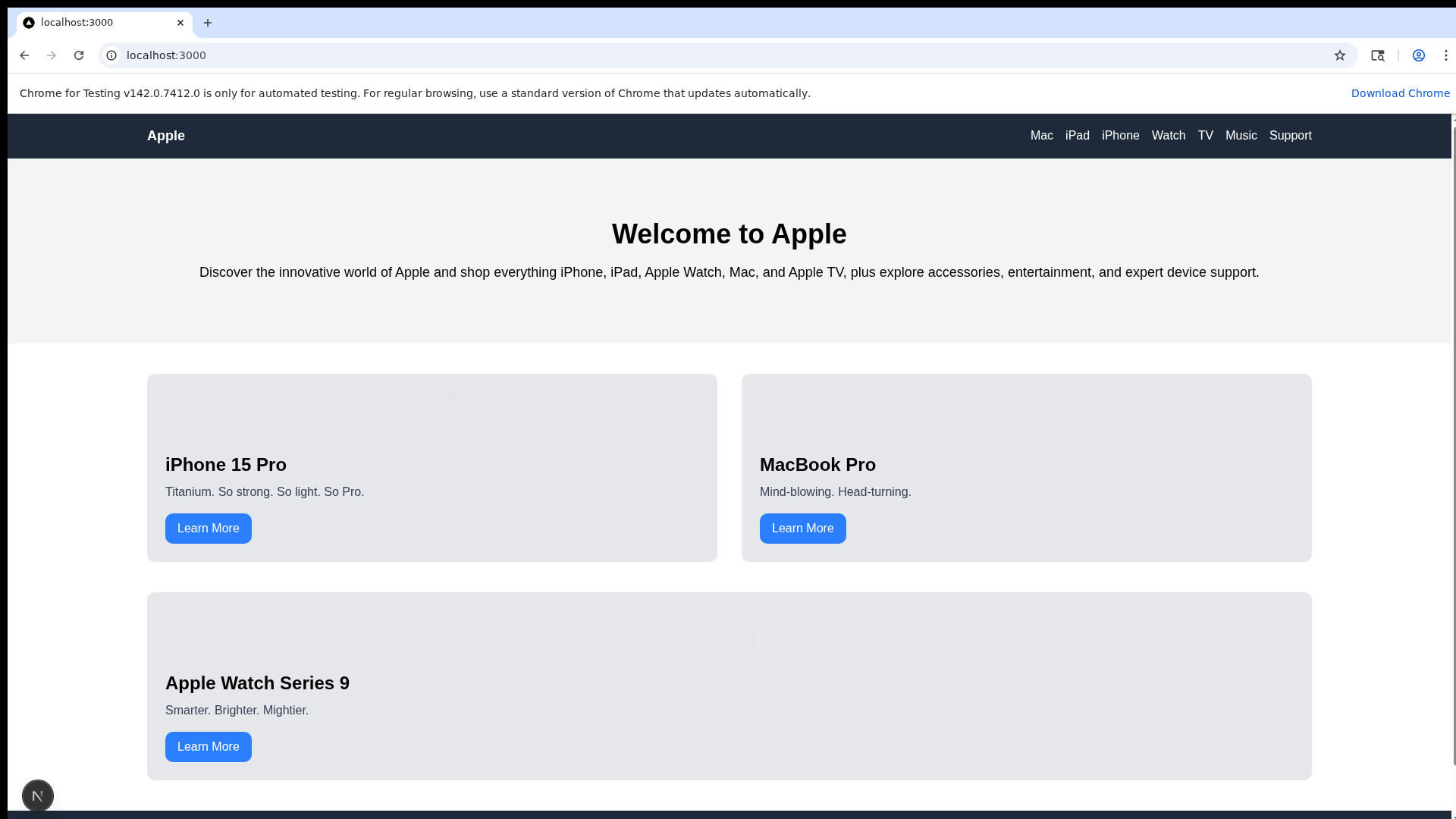Screen dimensions: 1456x819
Task: Open the Next.js dev tools badge
Action: [x=38, y=795]
